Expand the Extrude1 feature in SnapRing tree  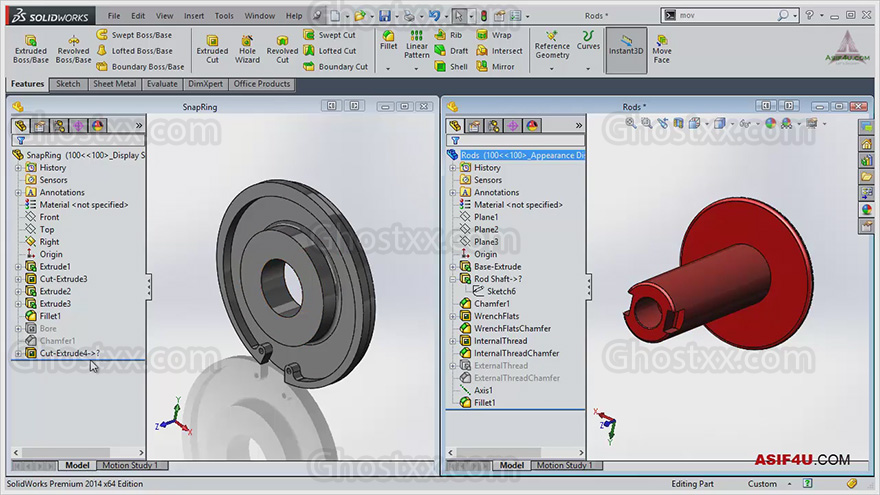tap(18, 267)
